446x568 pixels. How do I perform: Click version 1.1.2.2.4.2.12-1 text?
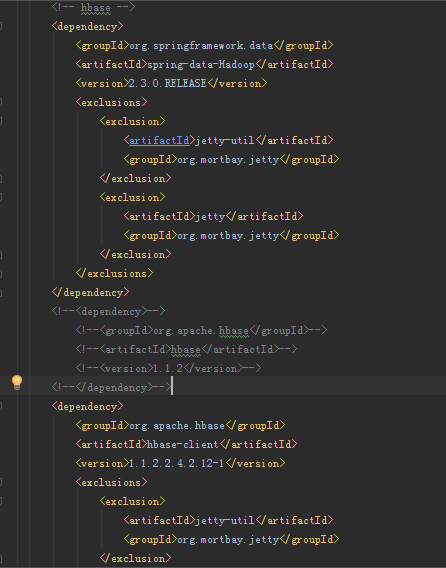[x=176, y=463]
